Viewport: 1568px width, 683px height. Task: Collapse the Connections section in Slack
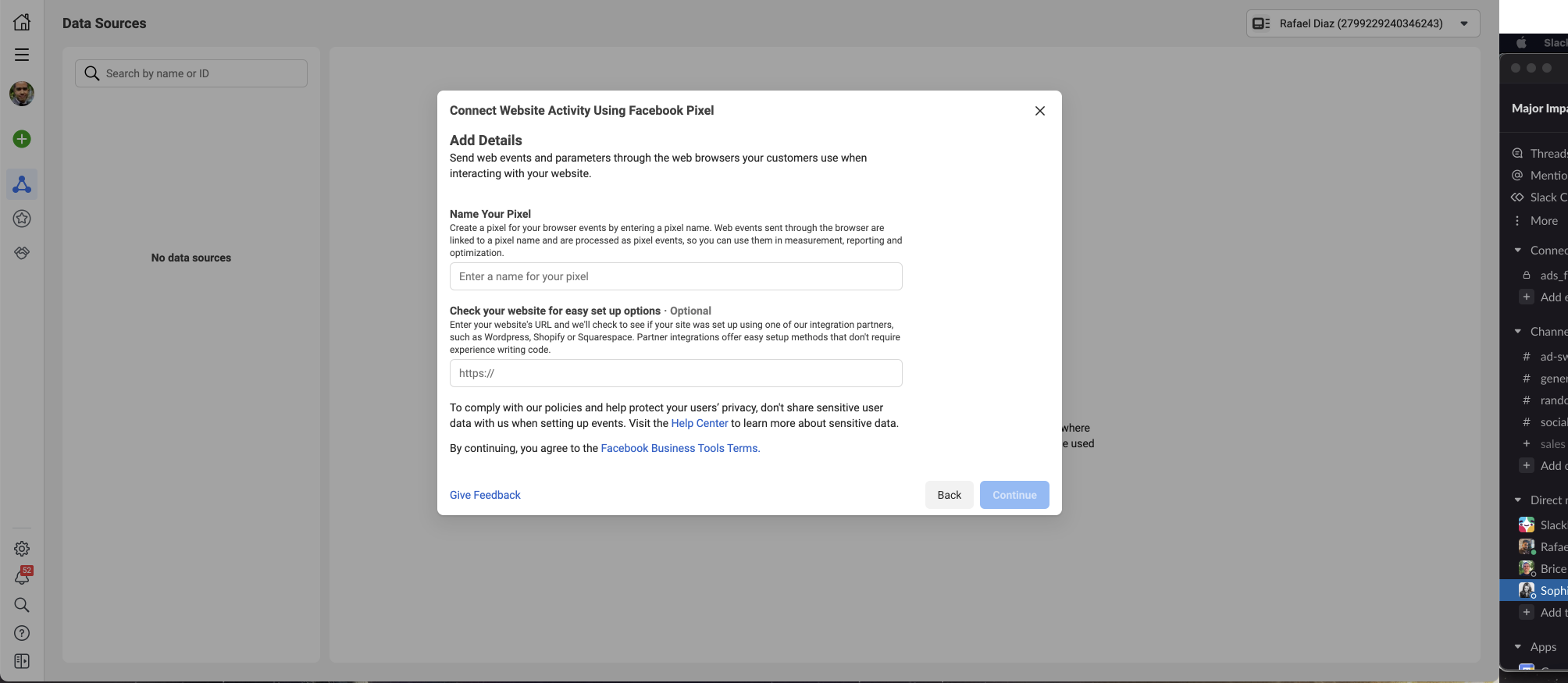coord(1518,250)
